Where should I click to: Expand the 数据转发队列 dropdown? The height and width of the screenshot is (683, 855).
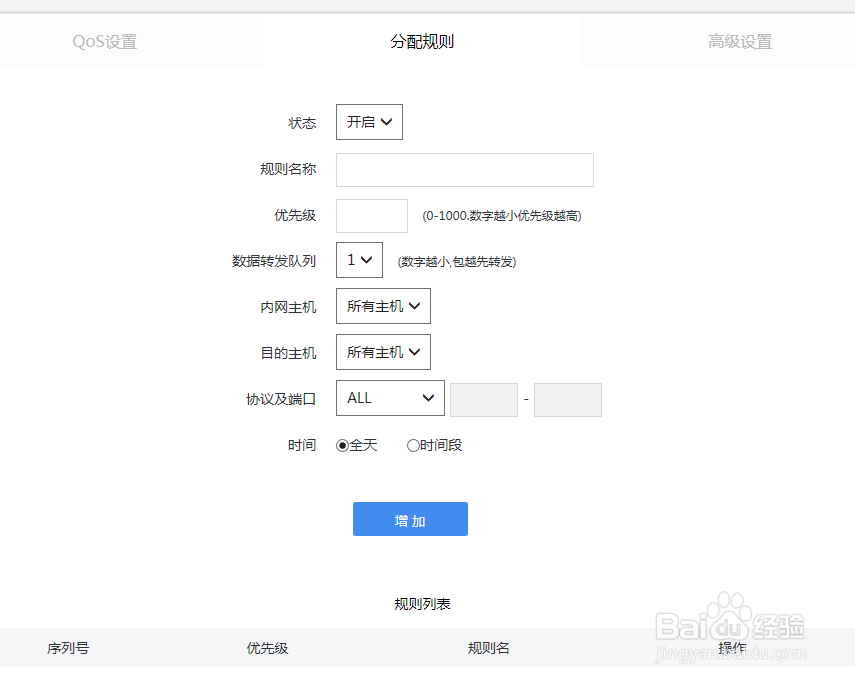359,260
